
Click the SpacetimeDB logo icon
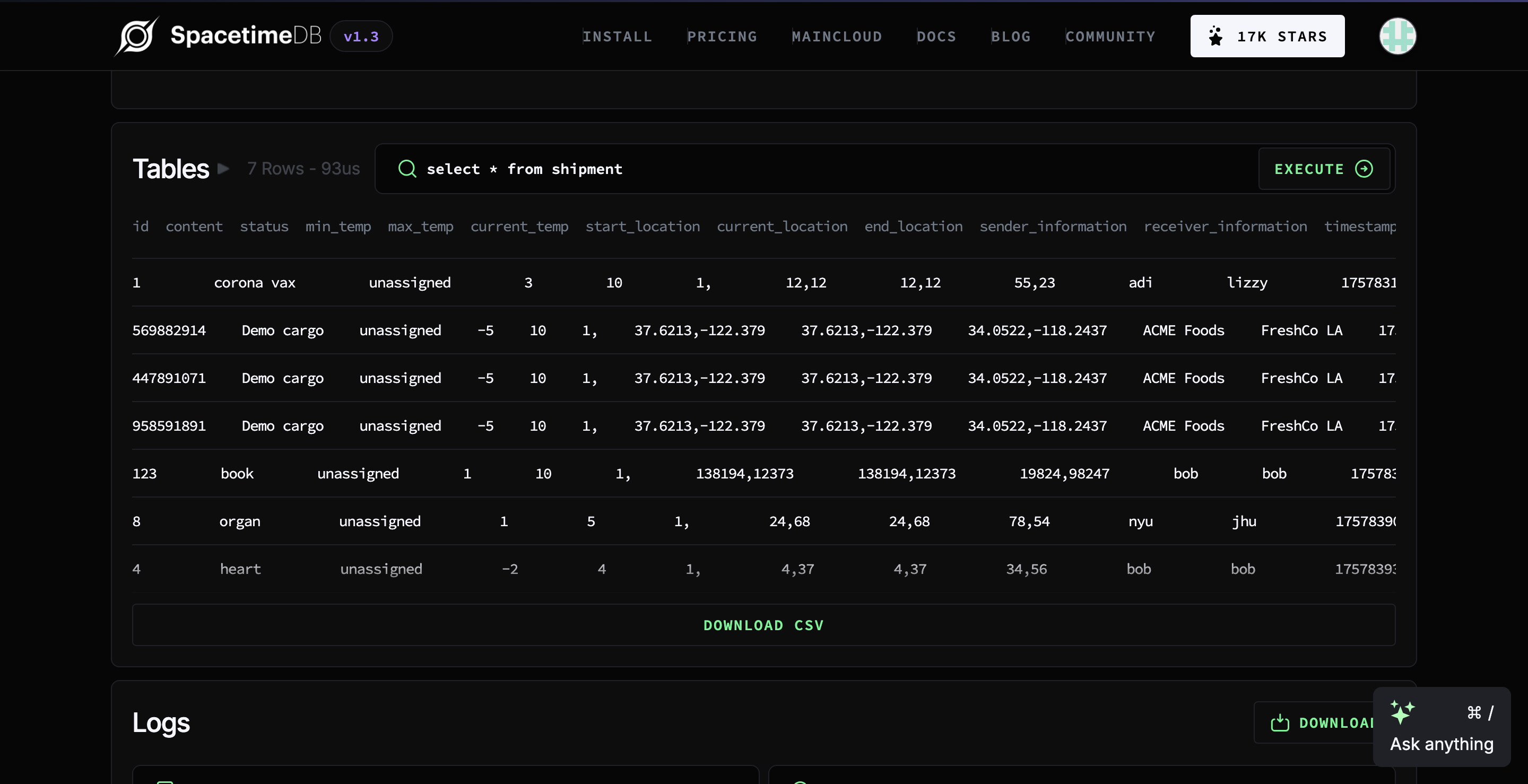136,36
